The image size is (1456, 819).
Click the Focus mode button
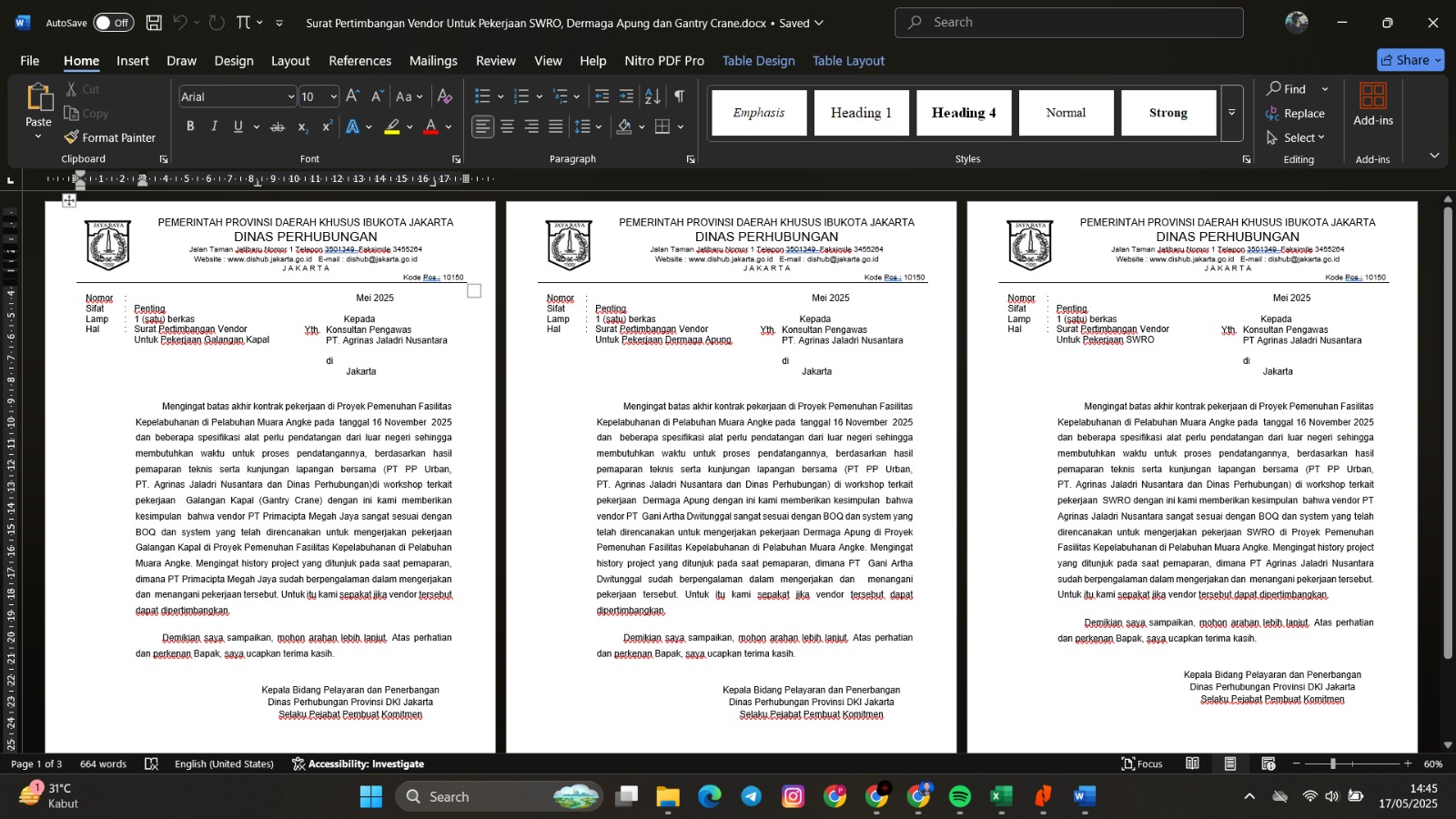tap(1142, 763)
